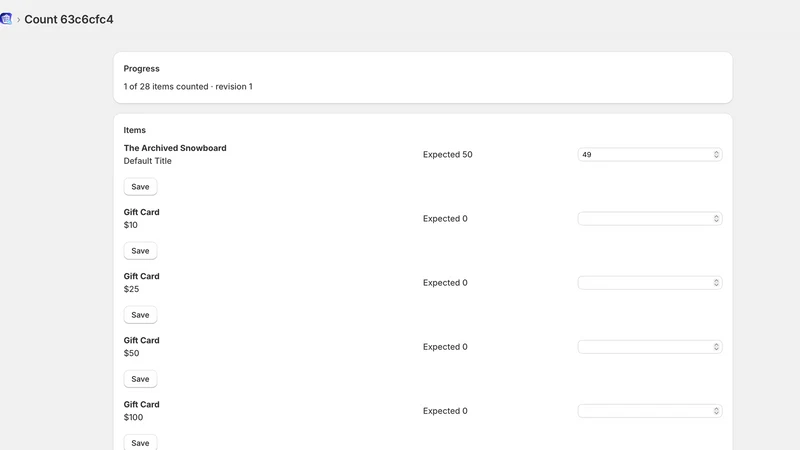Click the Gift Card $100 quantity stepper arrows
800x450 pixels.
(x=716, y=411)
